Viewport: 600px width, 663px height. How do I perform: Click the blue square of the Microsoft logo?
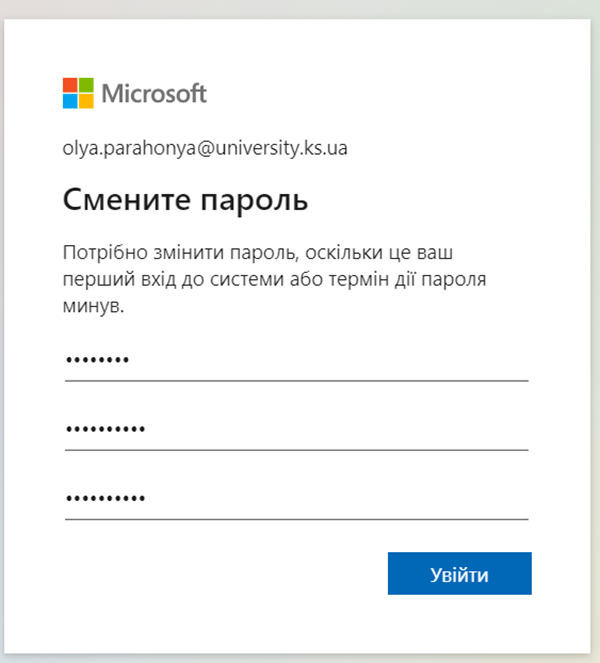(70, 101)
